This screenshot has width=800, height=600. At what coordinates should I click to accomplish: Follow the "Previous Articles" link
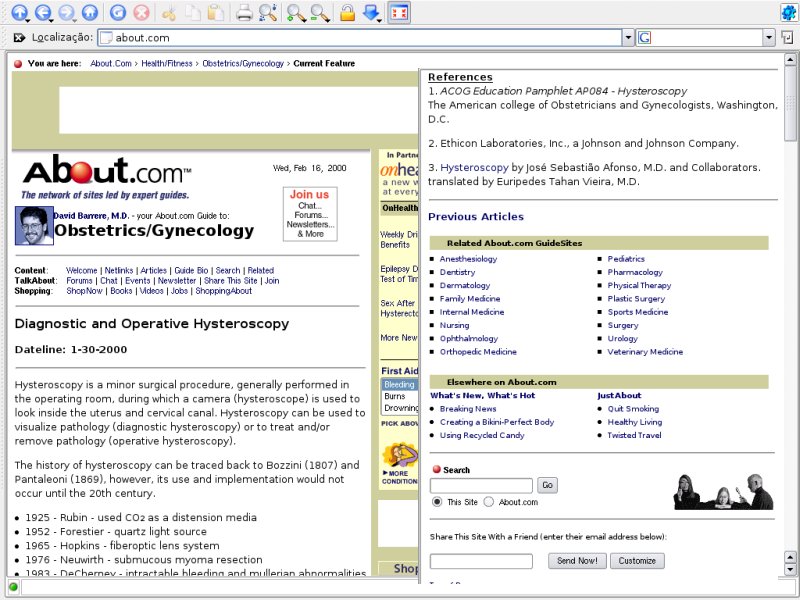475,216
